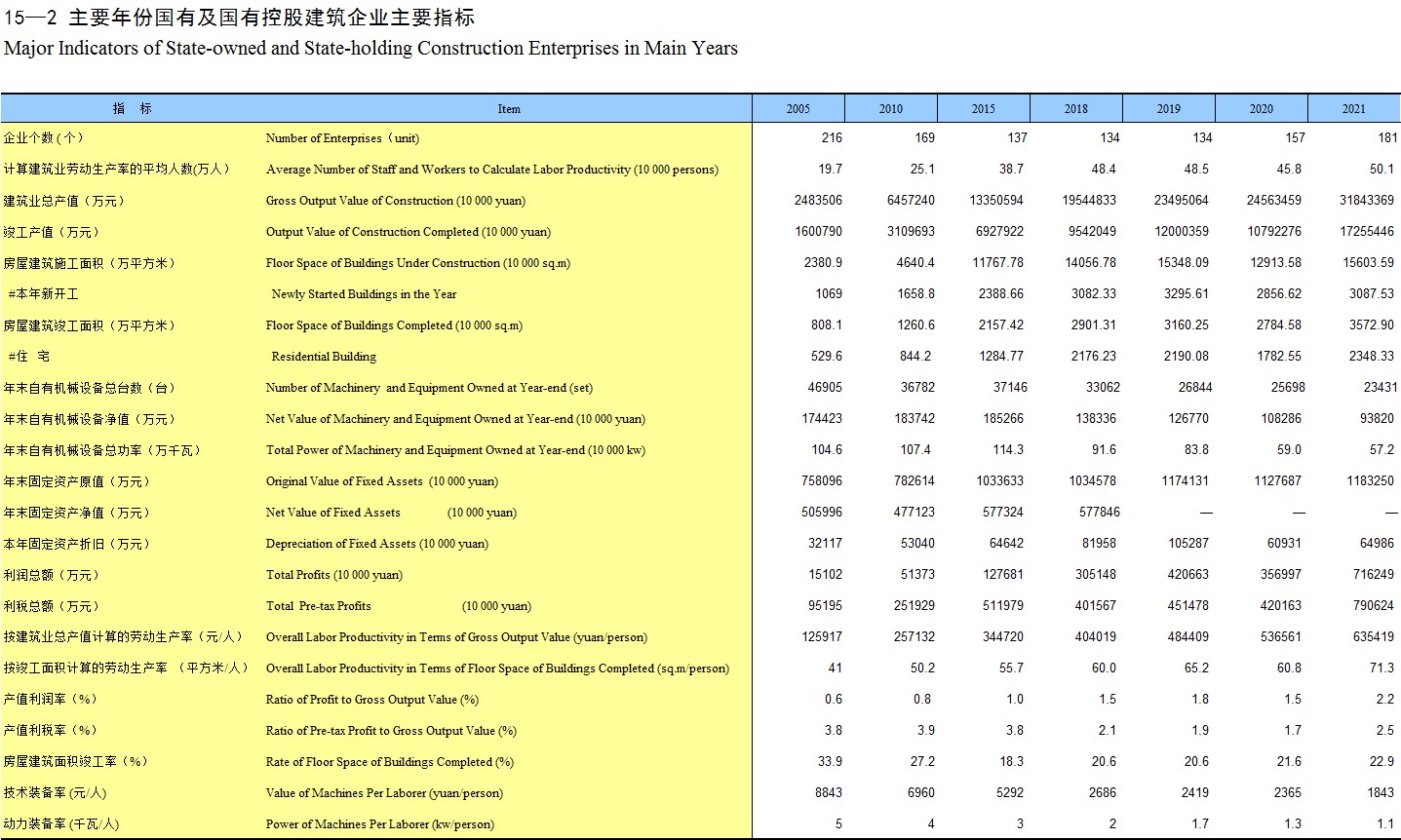Click the 2018 net fixed assets value 577846
This screenshot has height=840, width=1401.
point(1100,513)
